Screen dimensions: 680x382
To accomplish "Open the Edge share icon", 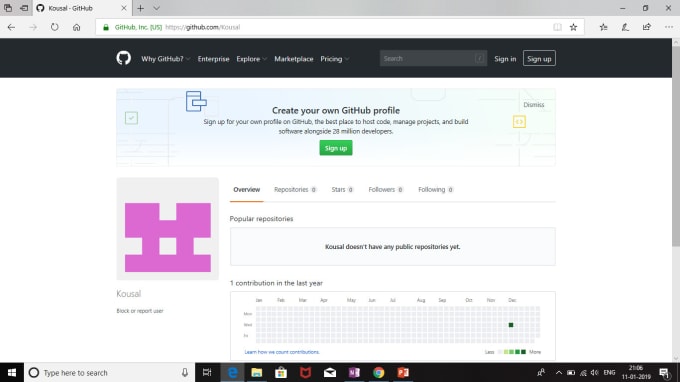I will pyautogui.click(x=647, y=27).
